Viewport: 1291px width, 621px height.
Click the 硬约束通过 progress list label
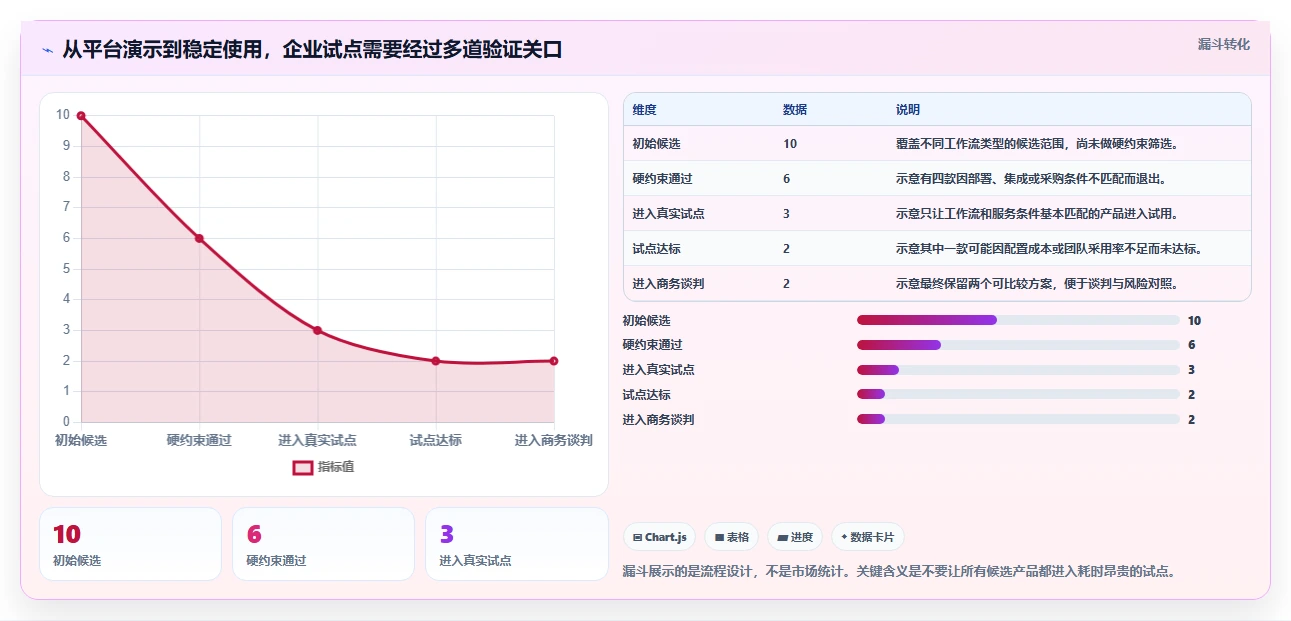(x=652, y=345)
